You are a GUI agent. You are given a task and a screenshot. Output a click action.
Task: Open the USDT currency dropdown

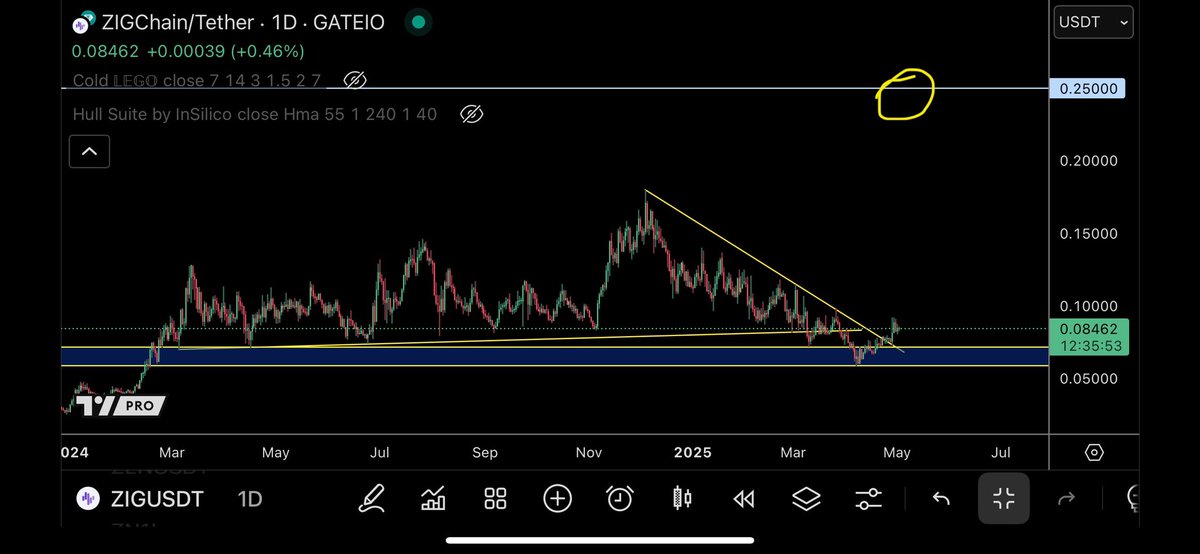pos(1094,21)
